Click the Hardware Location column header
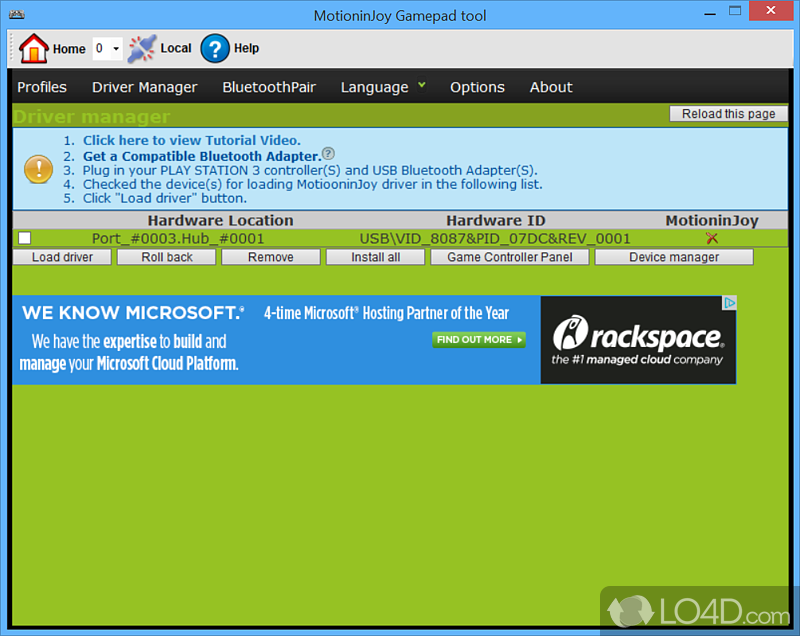The image size is (800, 636). click(x=220, y=220)
